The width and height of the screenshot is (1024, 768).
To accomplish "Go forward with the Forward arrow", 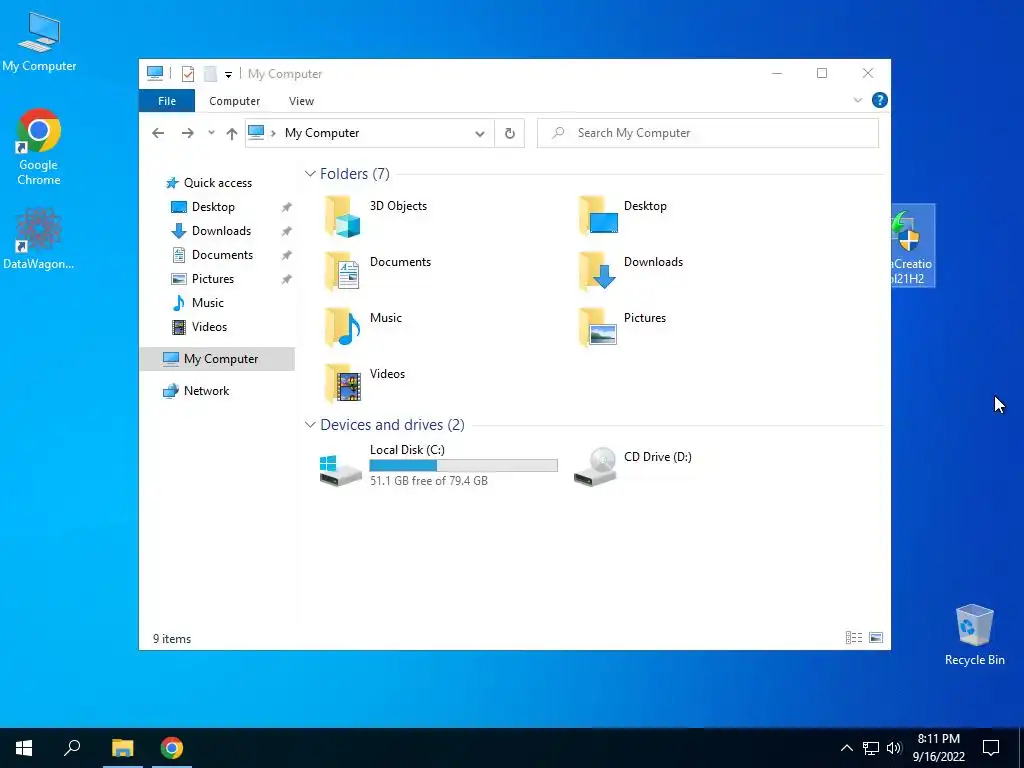I will [187, 133].
